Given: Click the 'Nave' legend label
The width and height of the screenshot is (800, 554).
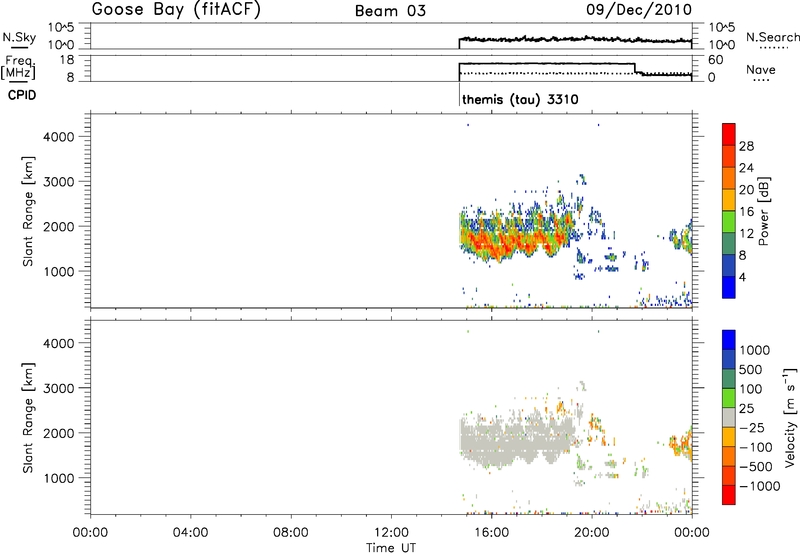Looking at the screenshot, I should click(x=761, y=69).
